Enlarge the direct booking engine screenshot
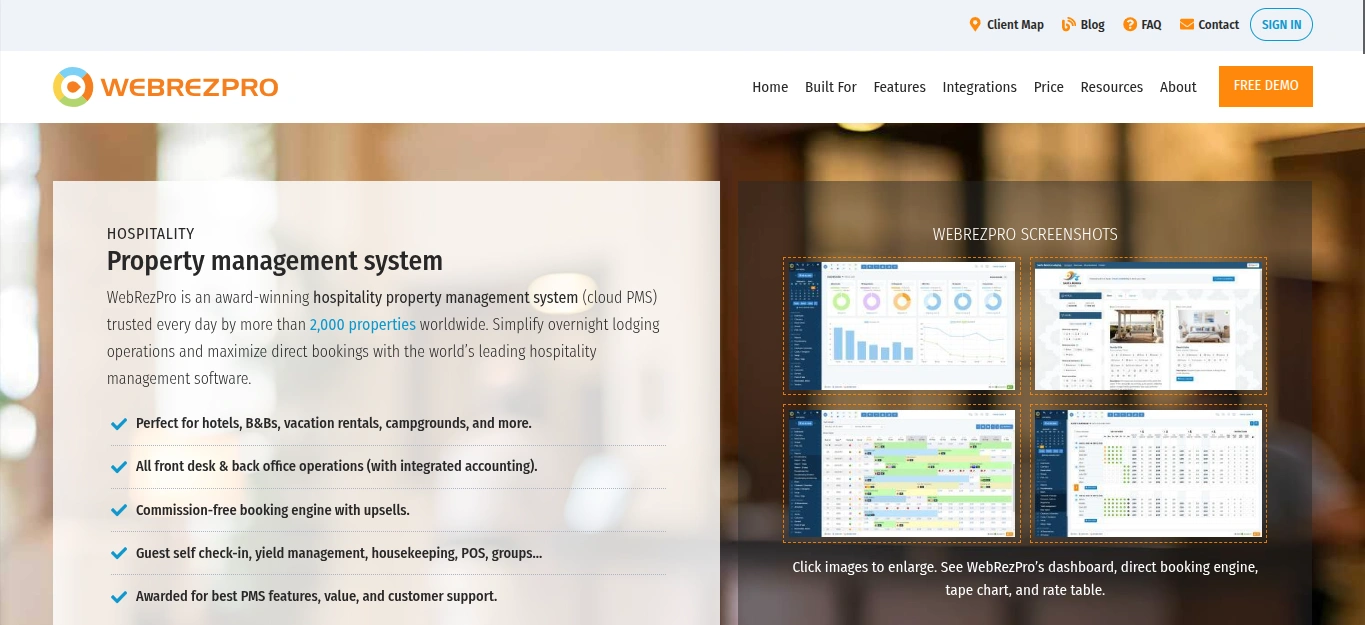The width and height of the screenshot is (1365, 625). (x=1149, y=326)
